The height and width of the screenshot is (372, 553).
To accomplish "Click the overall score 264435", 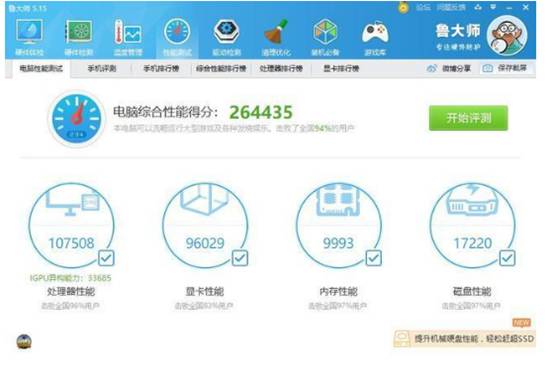I will tap(261, 112).
